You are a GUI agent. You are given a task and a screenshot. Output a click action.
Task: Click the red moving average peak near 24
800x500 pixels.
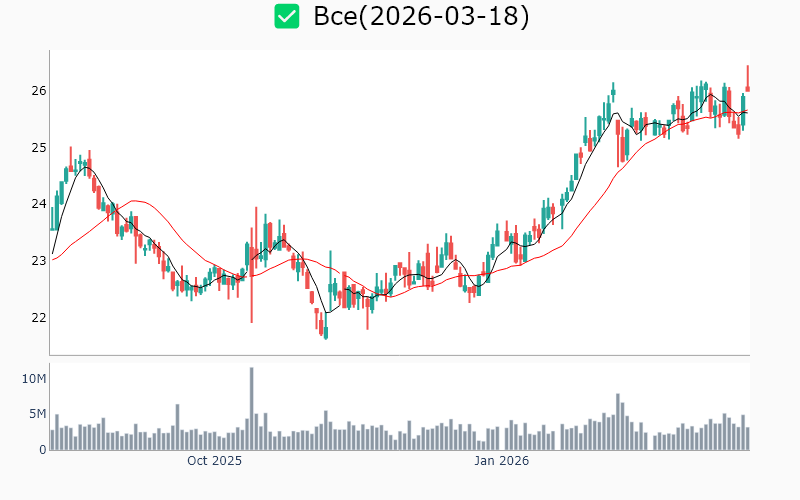(x=135, y=201)
